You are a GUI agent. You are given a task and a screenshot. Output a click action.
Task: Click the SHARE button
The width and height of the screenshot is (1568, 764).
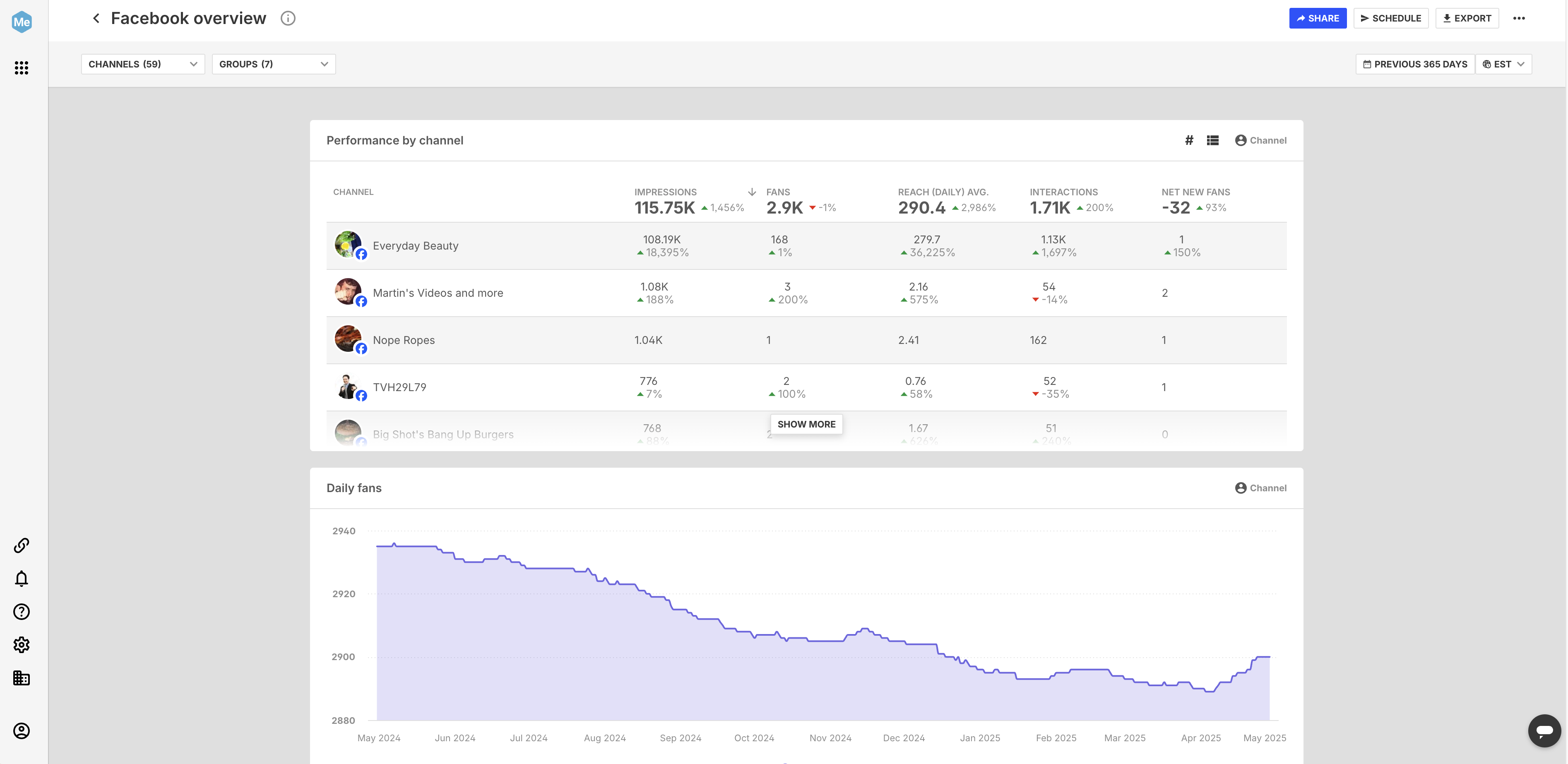pyautogui.click(x=1318, y=18)
